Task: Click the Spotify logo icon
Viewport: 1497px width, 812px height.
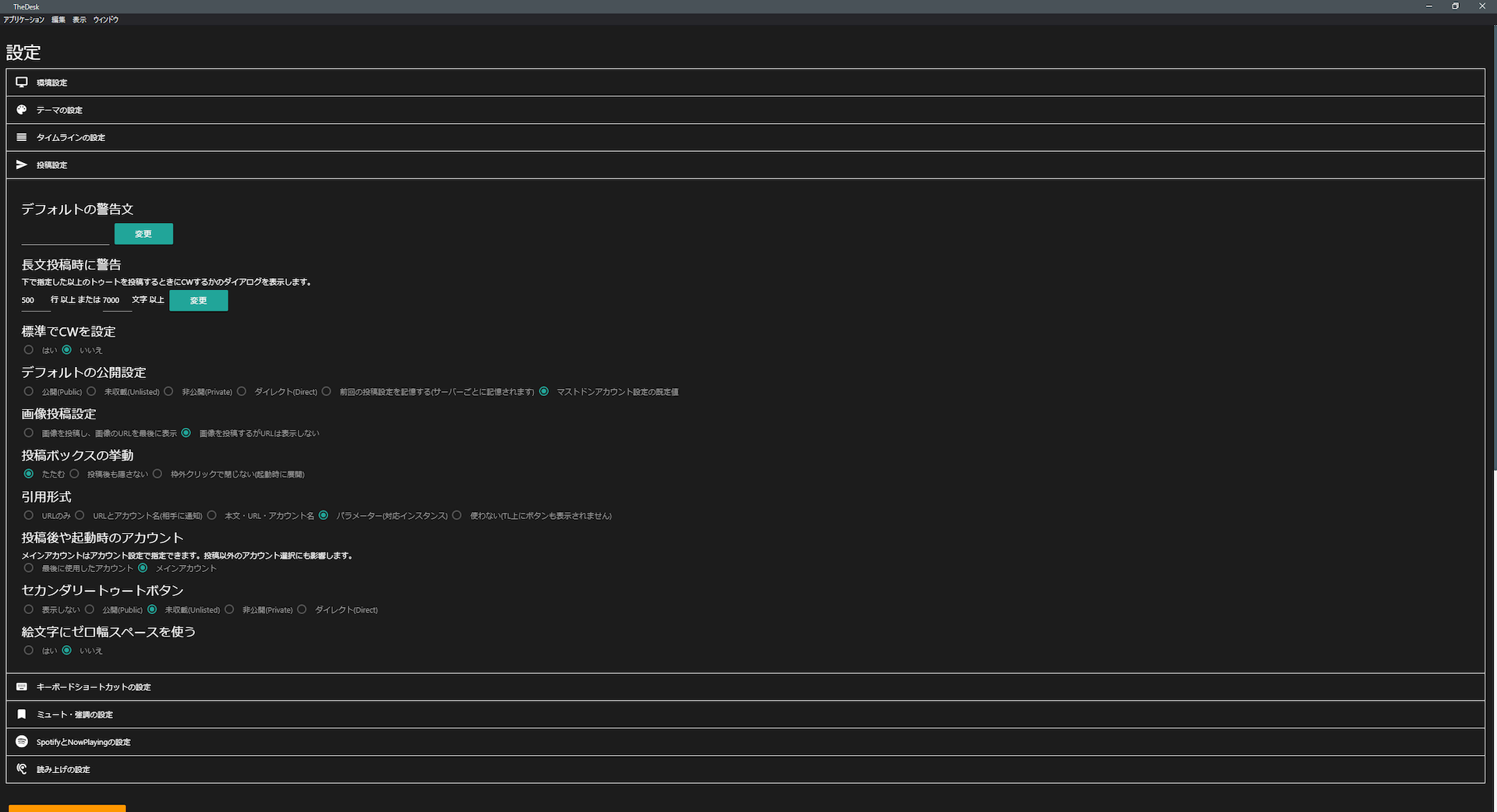Action: [x=22, y=741]
